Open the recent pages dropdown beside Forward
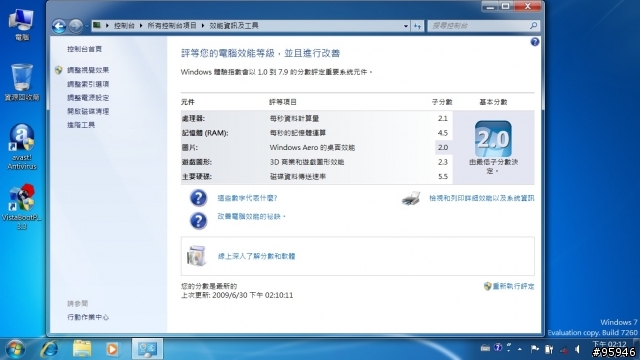The image size is (640, 360). click(x=87, y=27)
